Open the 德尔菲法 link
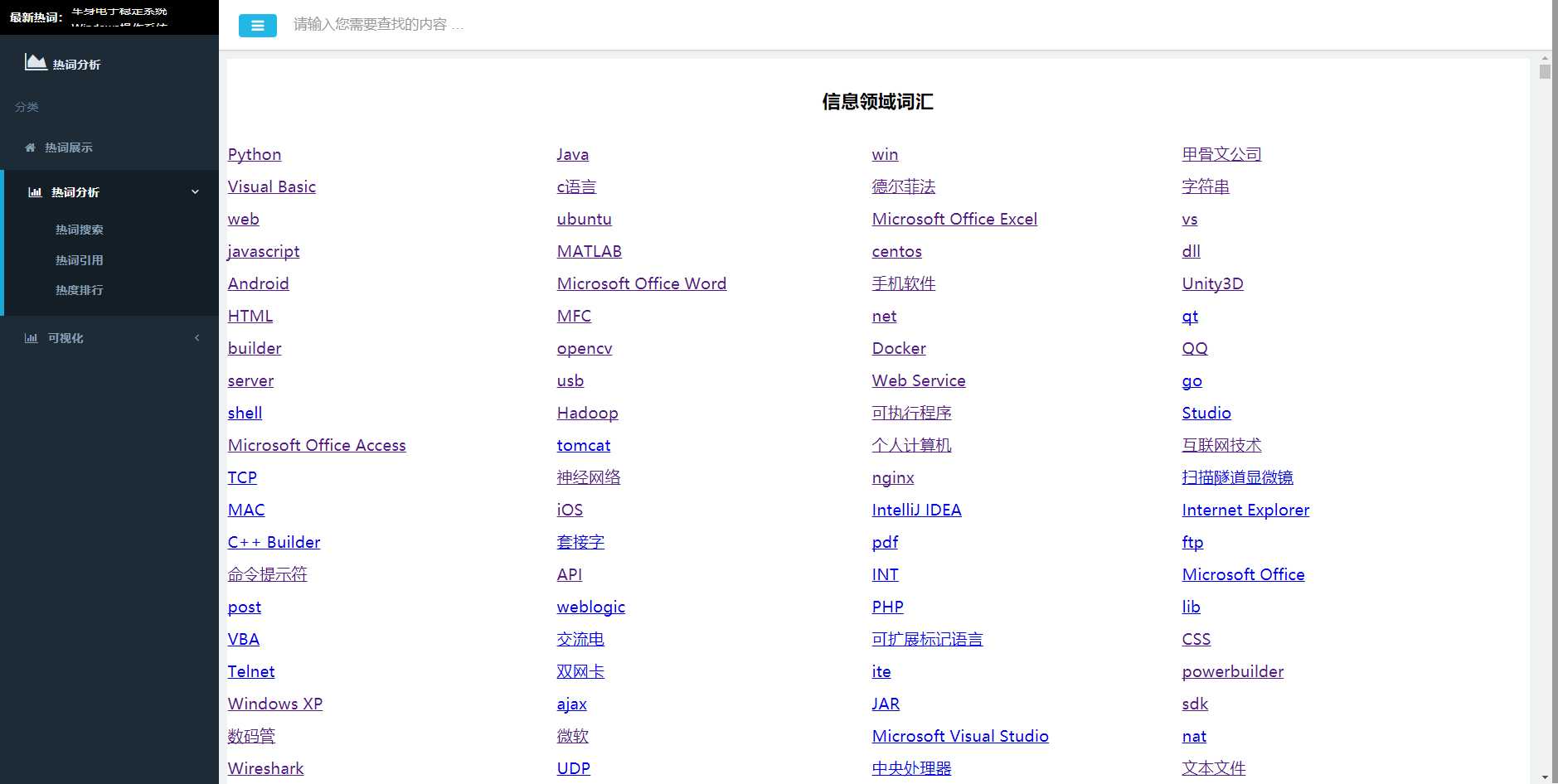The height and width of the screenshot is (784, 1558). coord(904,186)
